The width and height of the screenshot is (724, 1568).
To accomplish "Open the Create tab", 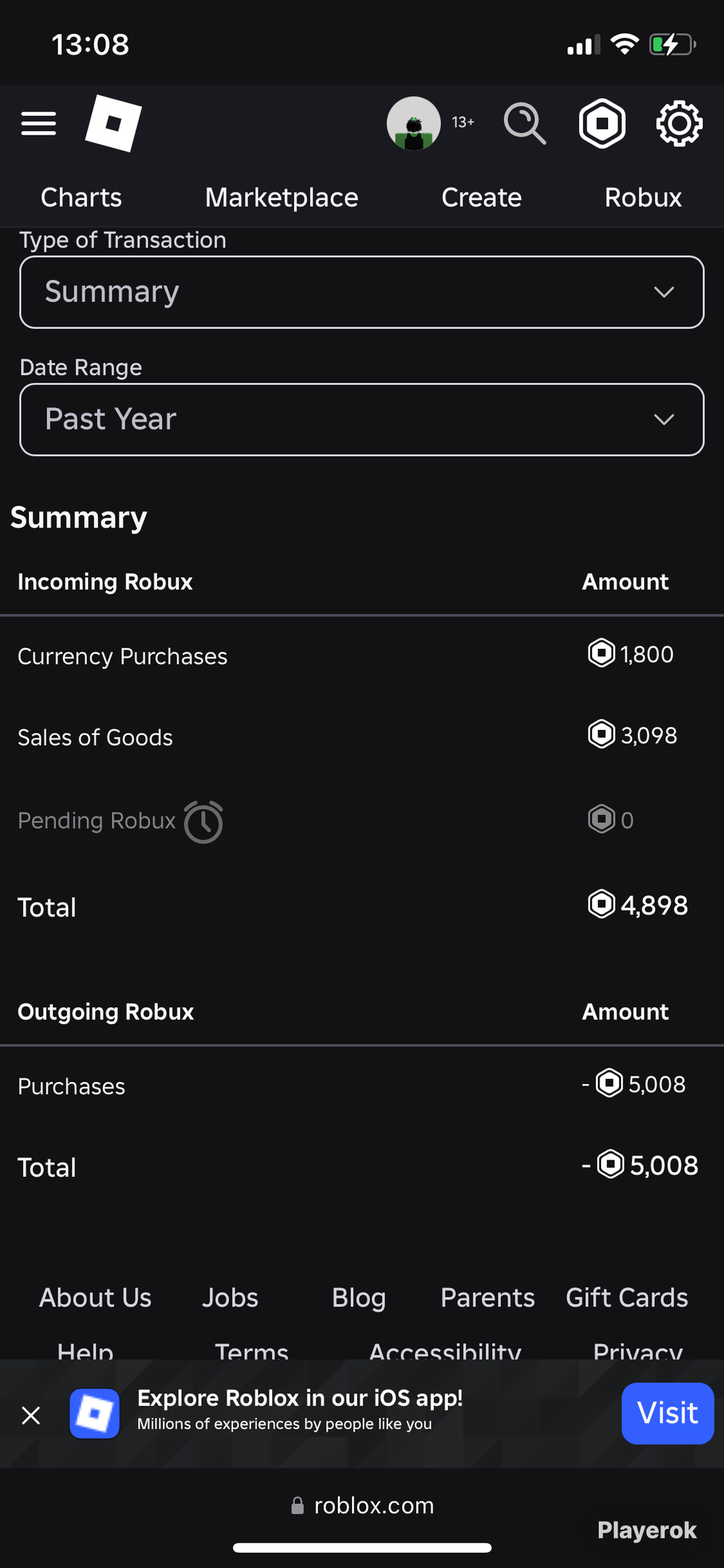I will 481,198.
